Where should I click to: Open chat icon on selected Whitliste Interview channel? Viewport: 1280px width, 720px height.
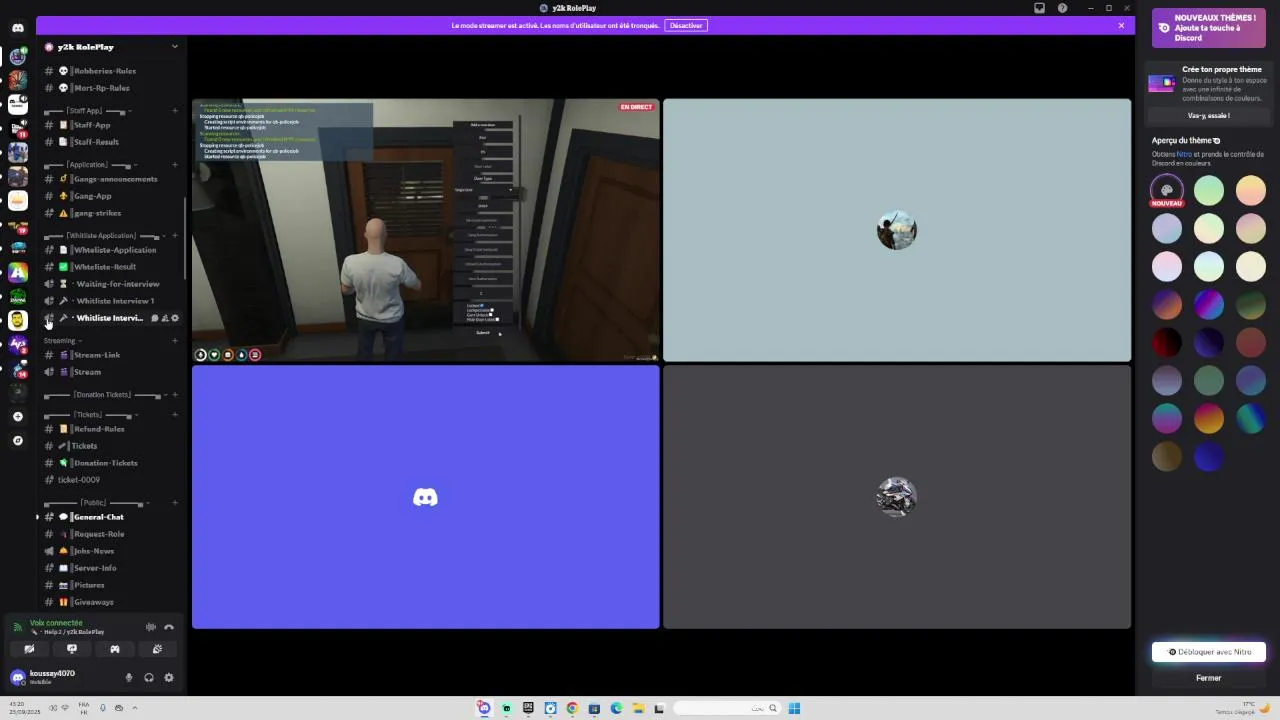tap(154, 318)
